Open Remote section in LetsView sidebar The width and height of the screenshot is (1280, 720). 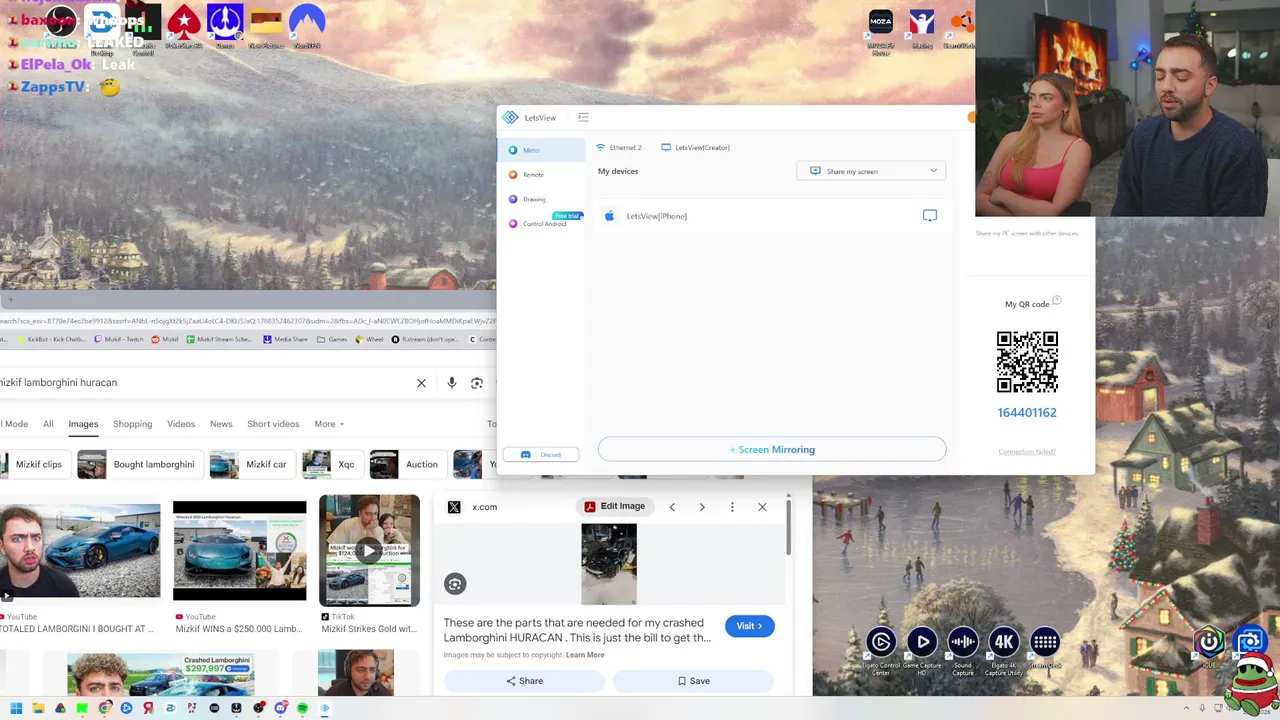pyautogui.click(x=540, y=175)
